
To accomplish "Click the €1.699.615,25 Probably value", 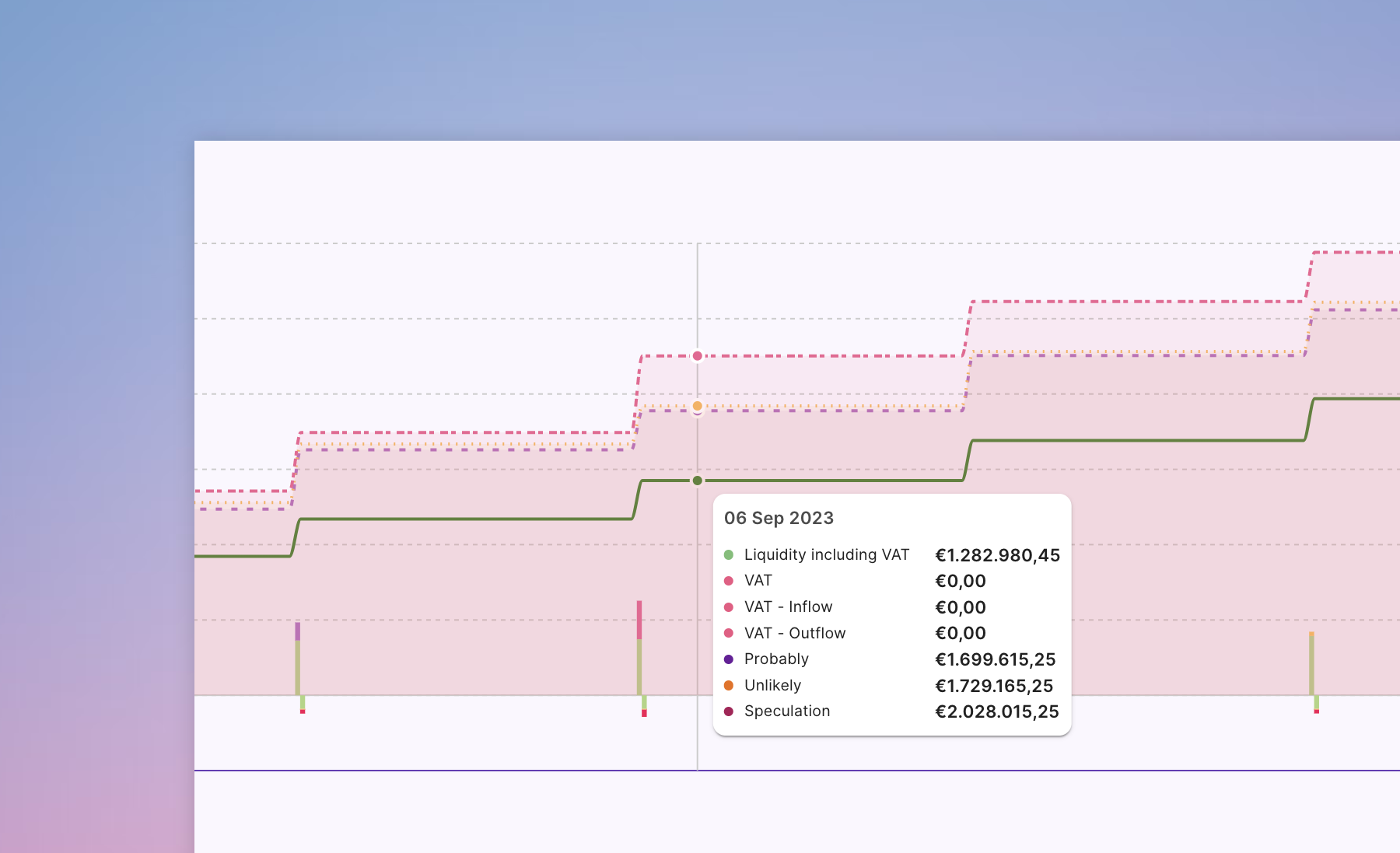I will 995,660.
